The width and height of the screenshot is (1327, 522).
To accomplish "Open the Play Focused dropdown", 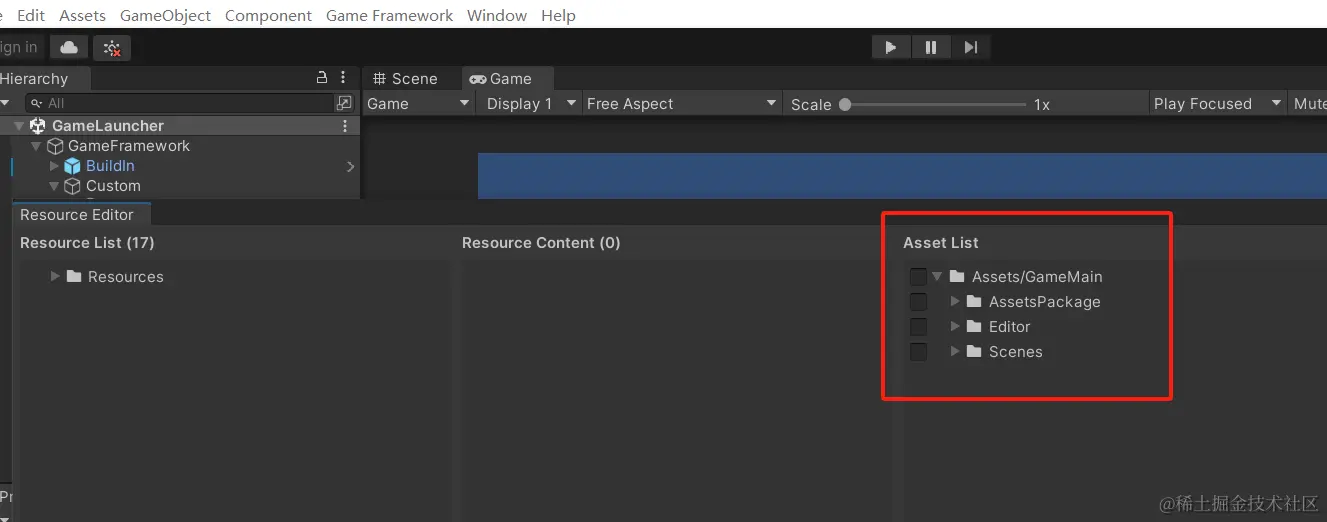I will point(1217,103).
